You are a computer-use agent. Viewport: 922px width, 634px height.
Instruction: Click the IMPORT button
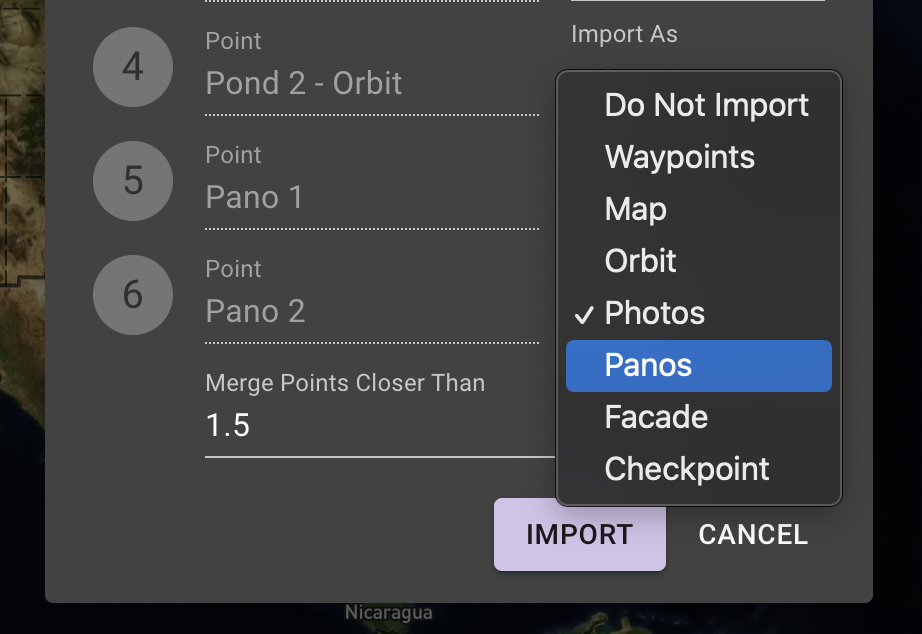pyautogui.click(x=580, y=535)
